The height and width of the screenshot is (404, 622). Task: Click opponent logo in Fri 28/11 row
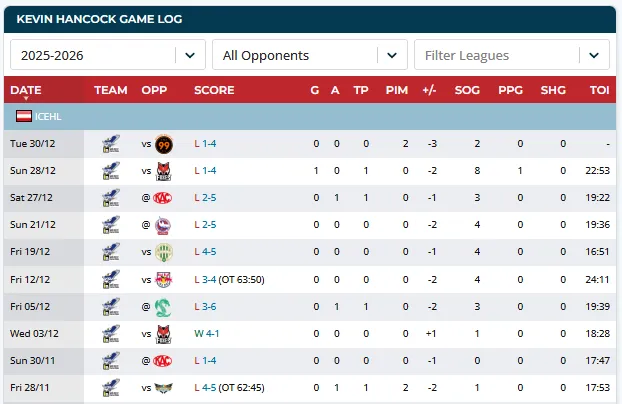pyautogui.click(x=163, y=387)
